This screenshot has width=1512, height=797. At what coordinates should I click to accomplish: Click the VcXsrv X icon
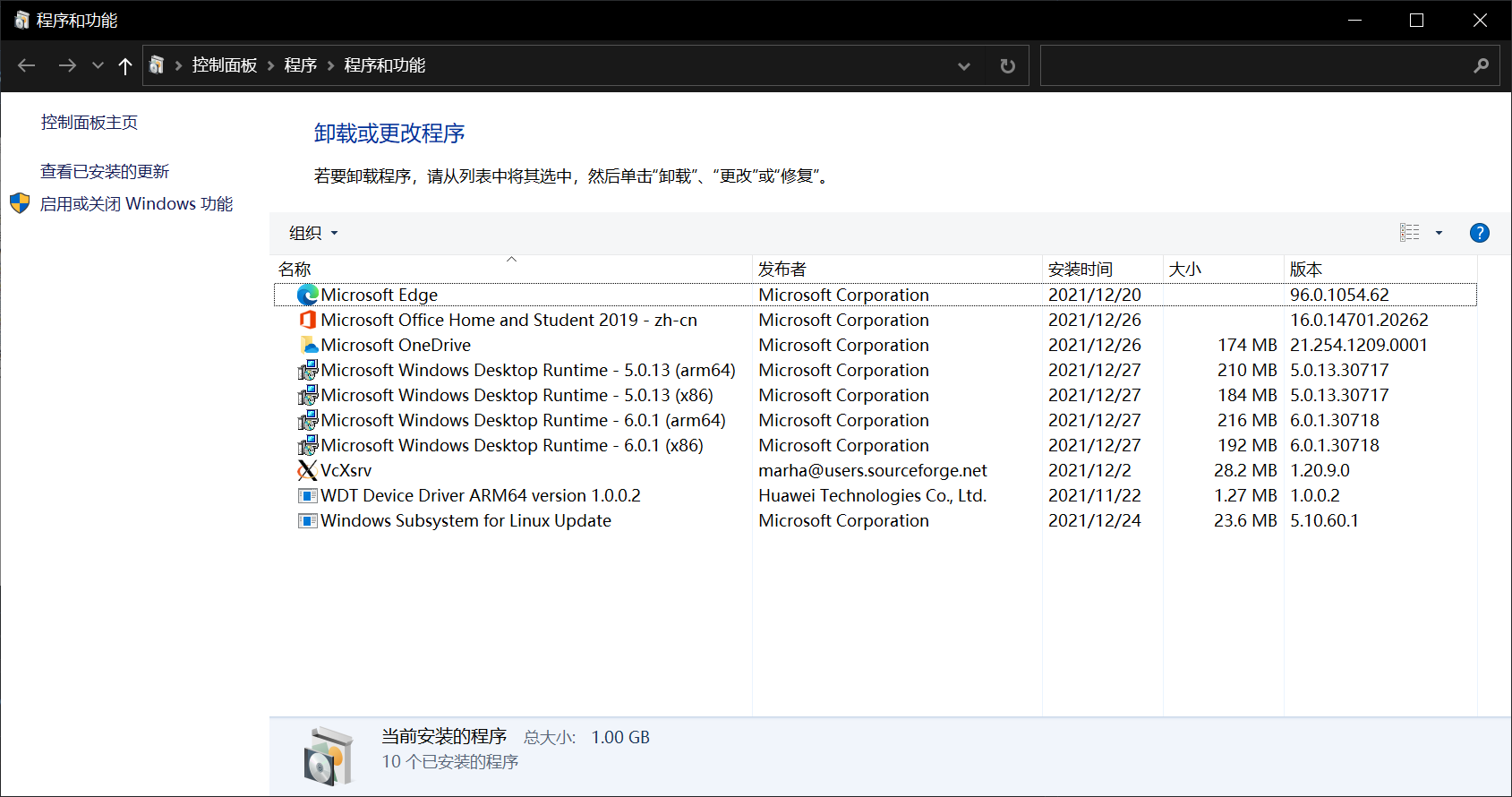308,470
